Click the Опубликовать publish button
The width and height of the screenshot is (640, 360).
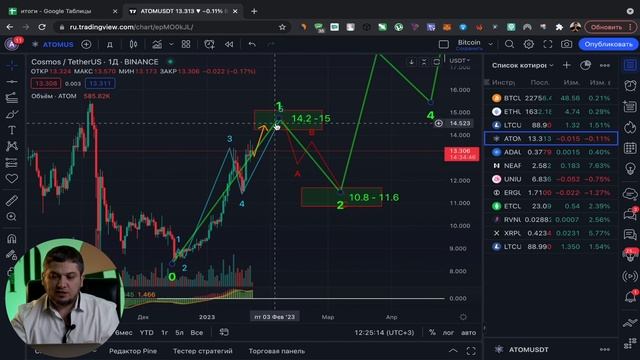(x=608, y=44)
